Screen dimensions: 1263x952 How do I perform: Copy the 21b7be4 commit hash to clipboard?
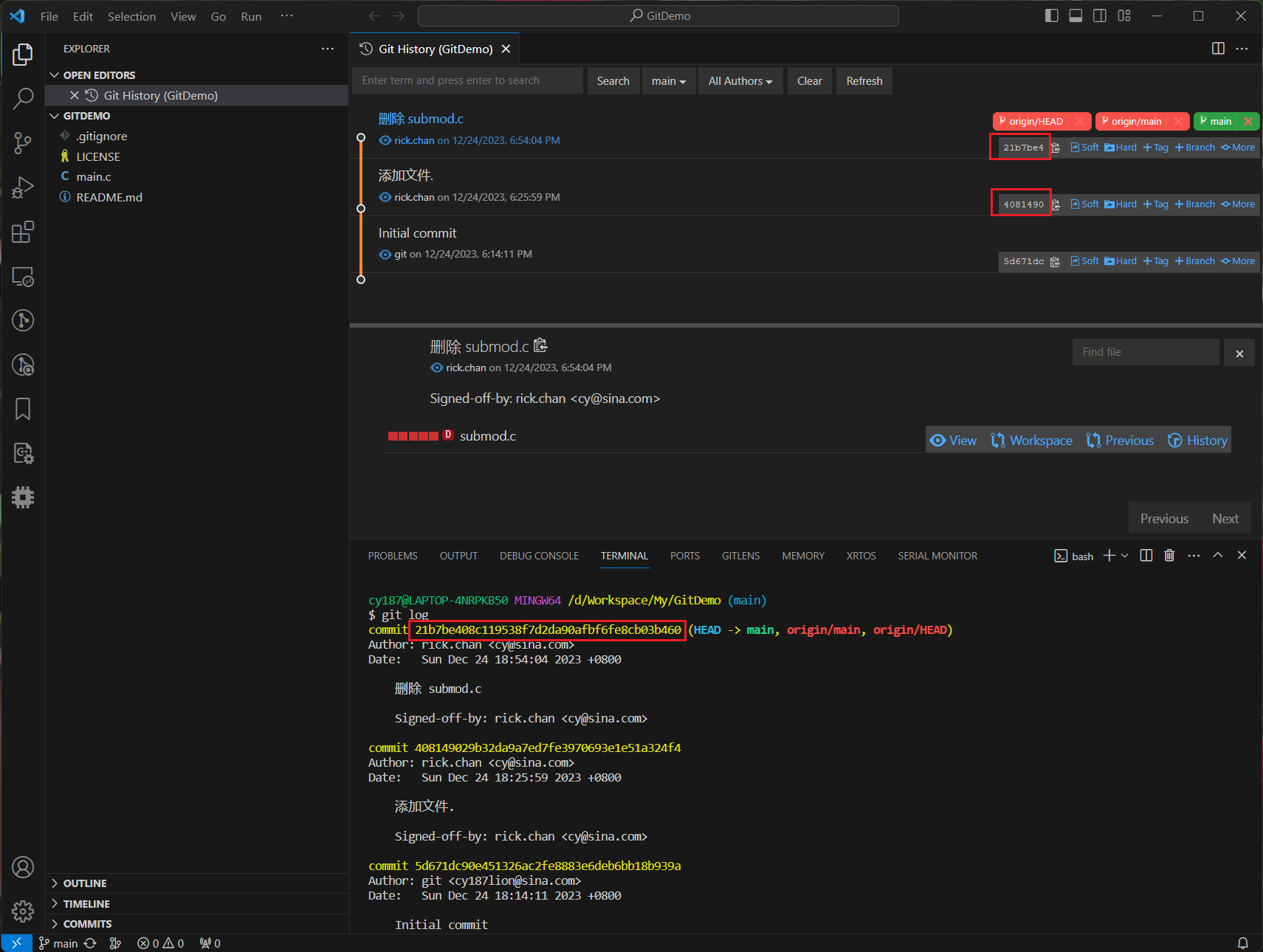coord(1056,148)
